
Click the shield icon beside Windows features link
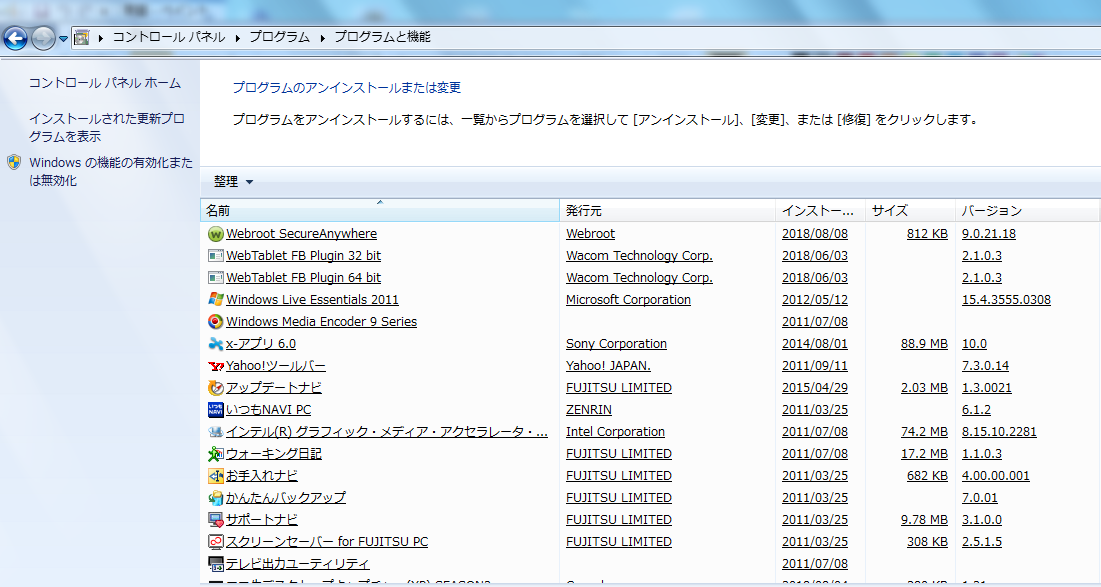tap(14, 163)
